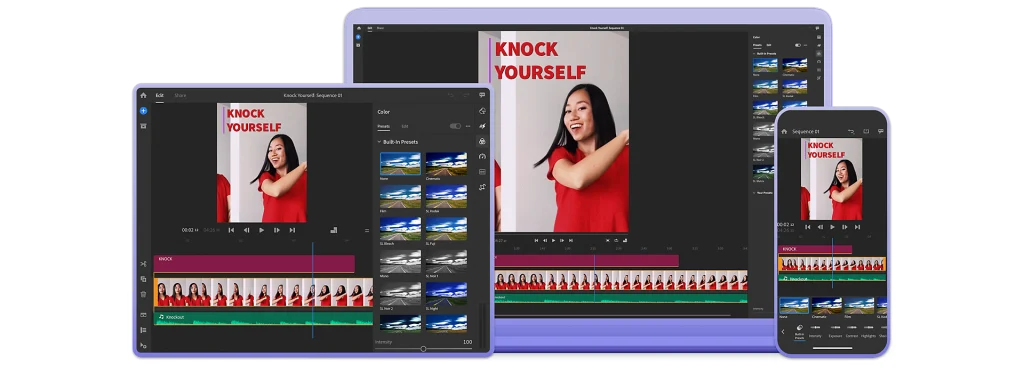Change aspect ratio icon below the tablet preview
Screen dimensions: 1024x381
tap(334, 230)
